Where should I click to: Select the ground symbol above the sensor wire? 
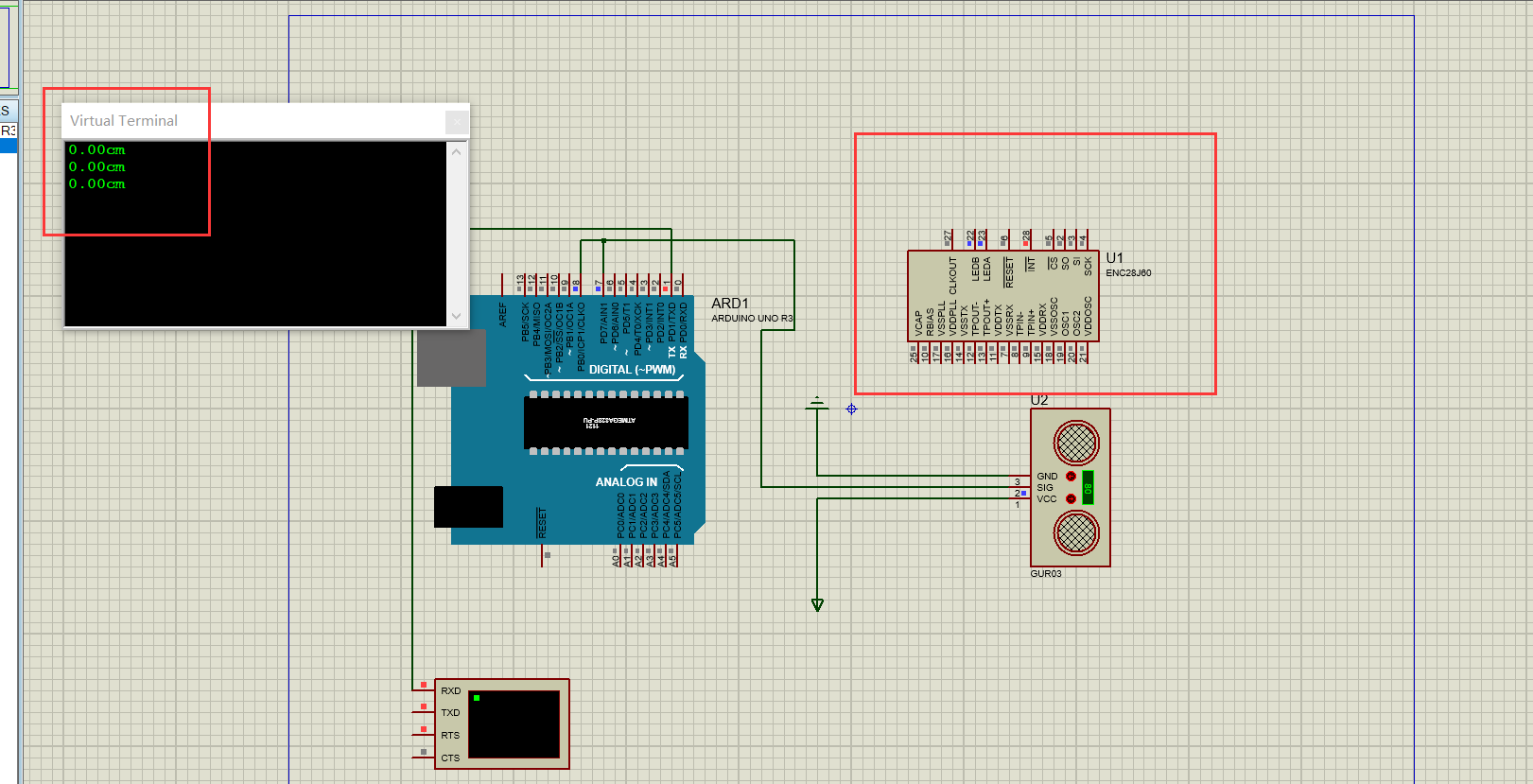[817, 404]
